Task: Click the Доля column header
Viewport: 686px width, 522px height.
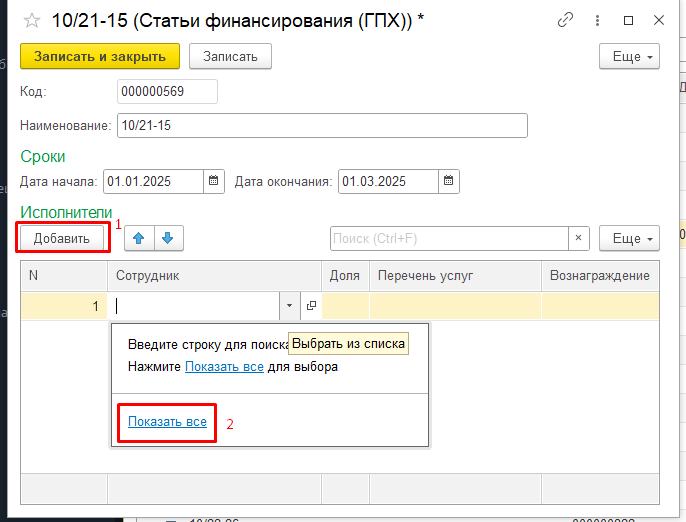Action: [x=346, y=276]
